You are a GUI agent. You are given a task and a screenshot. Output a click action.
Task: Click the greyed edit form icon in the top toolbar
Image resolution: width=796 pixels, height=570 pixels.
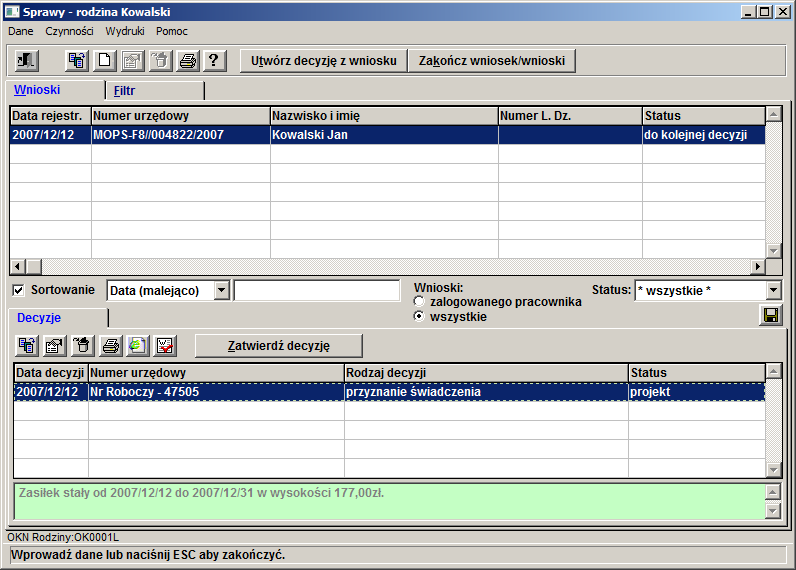pos(132,61)
